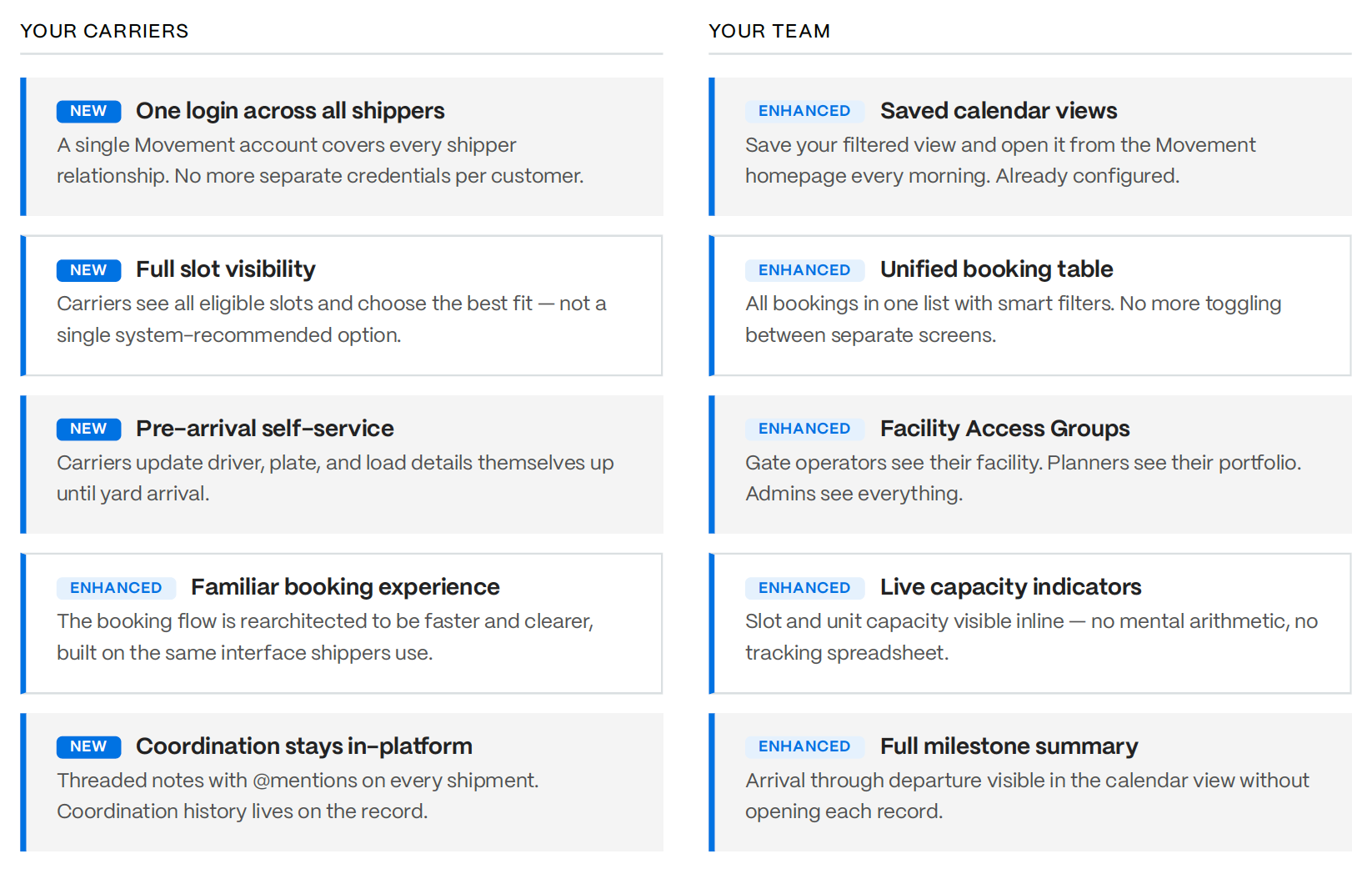Open the Full slot visibility card title
The width and height of the screenshot is (1372, 884).
click(226, 269)
